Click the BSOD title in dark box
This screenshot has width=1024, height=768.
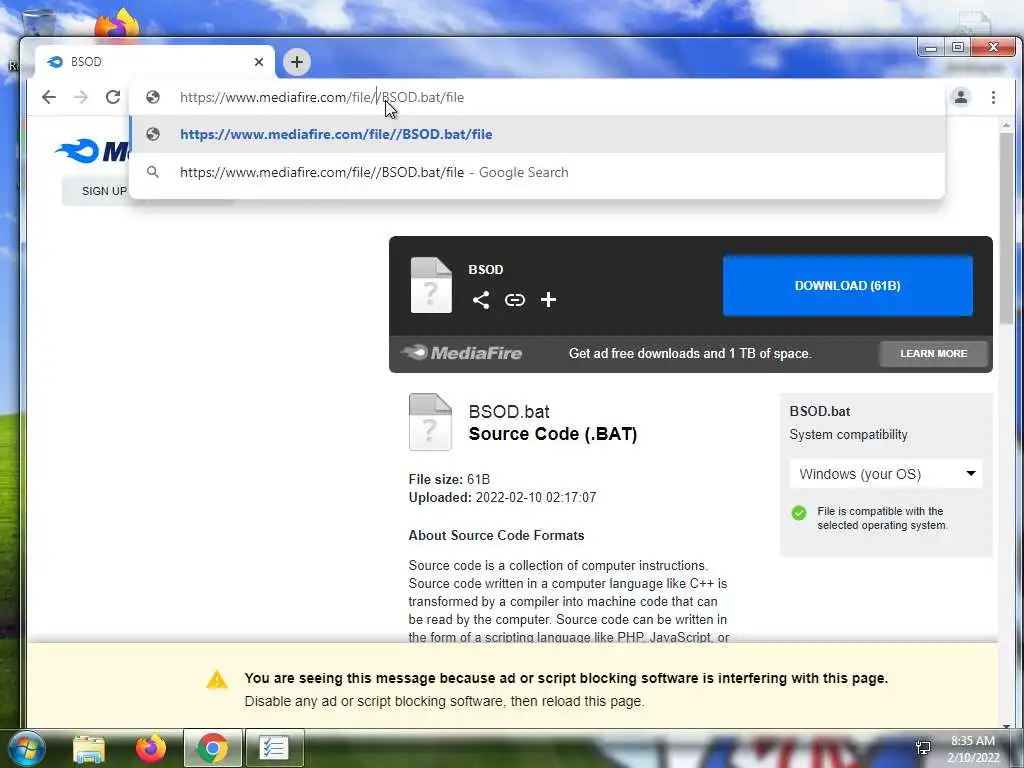(x=486, y=269)
